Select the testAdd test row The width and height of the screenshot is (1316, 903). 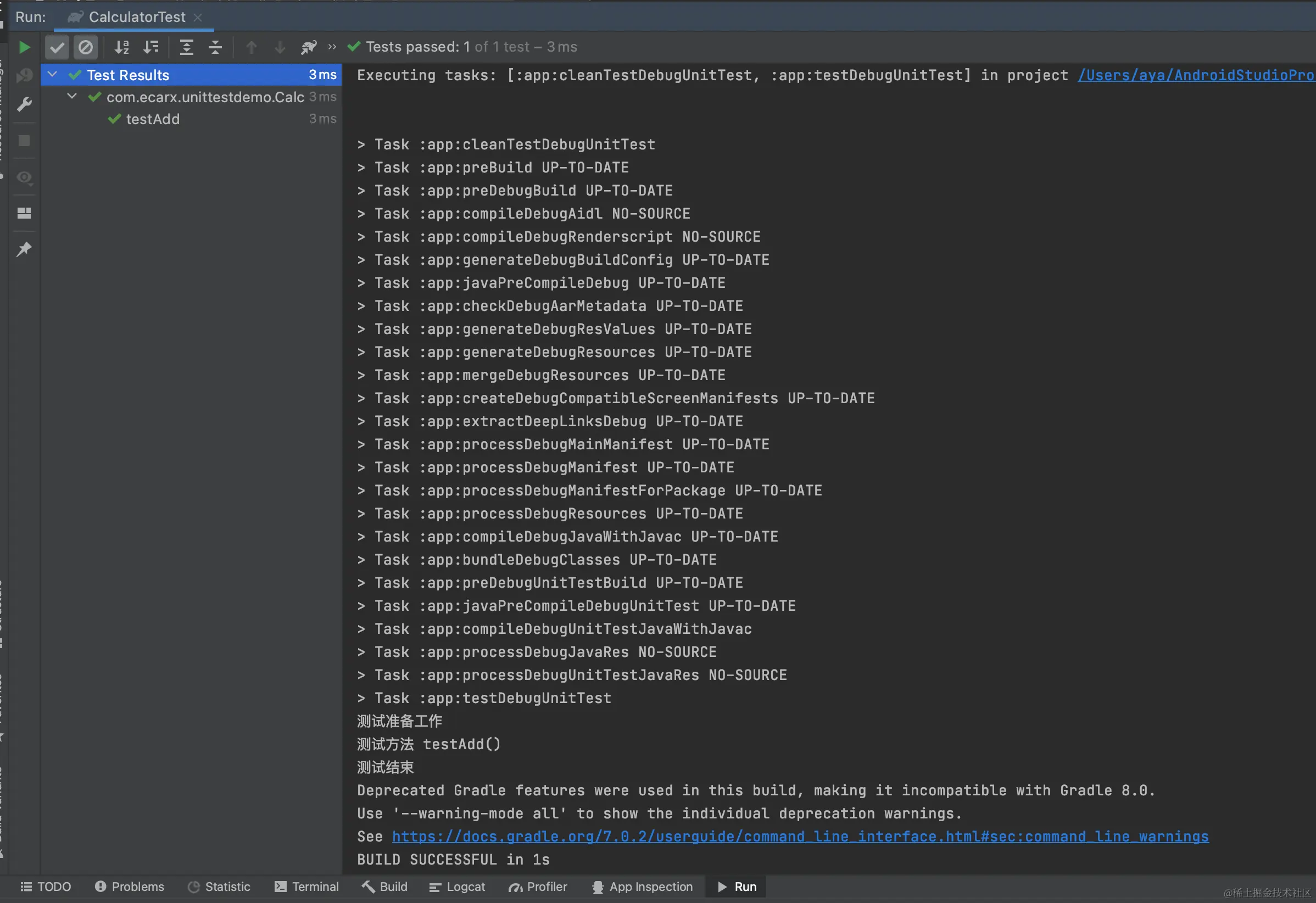(191, 119)
